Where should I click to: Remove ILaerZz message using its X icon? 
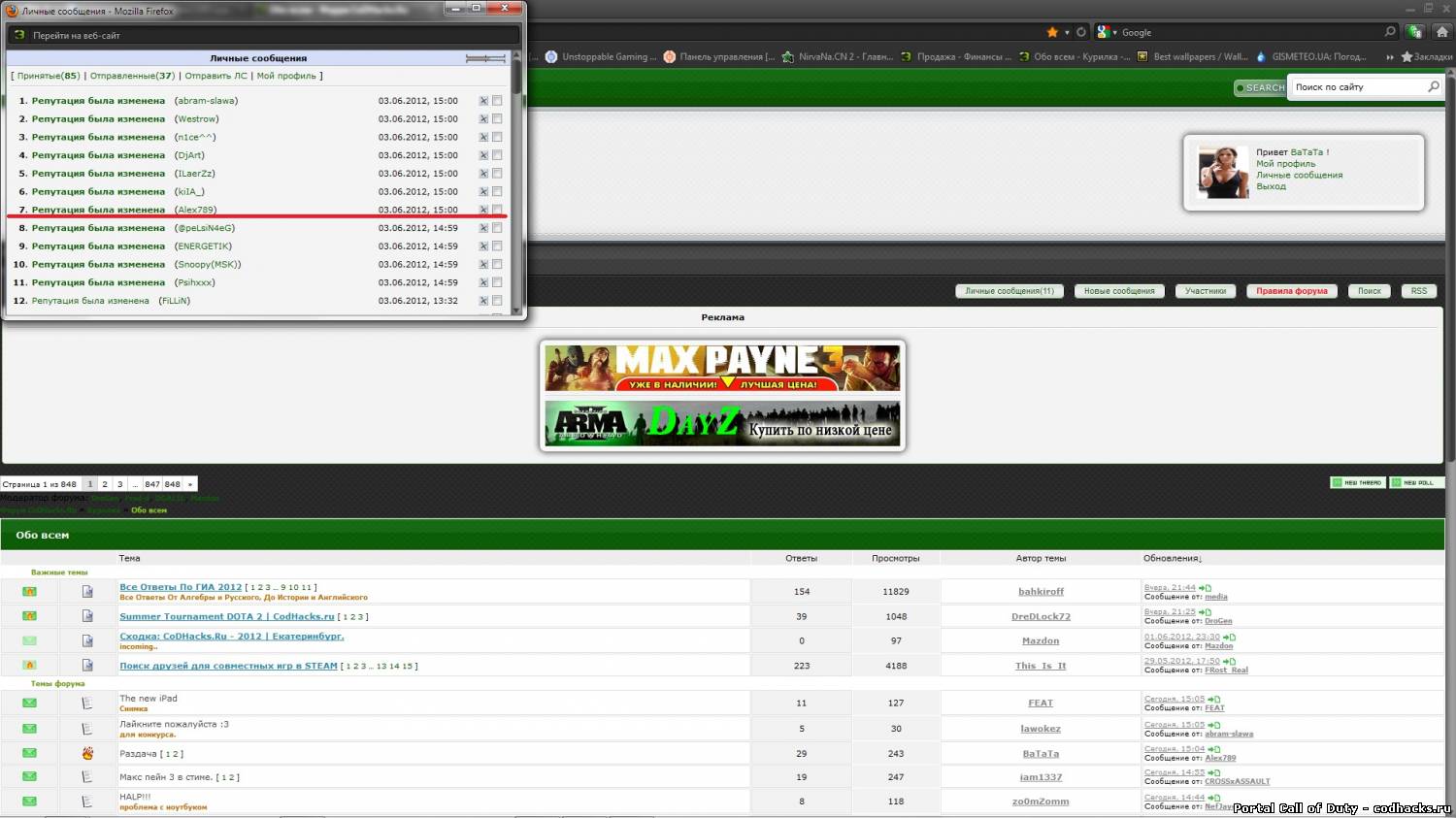tap(483, 174)
